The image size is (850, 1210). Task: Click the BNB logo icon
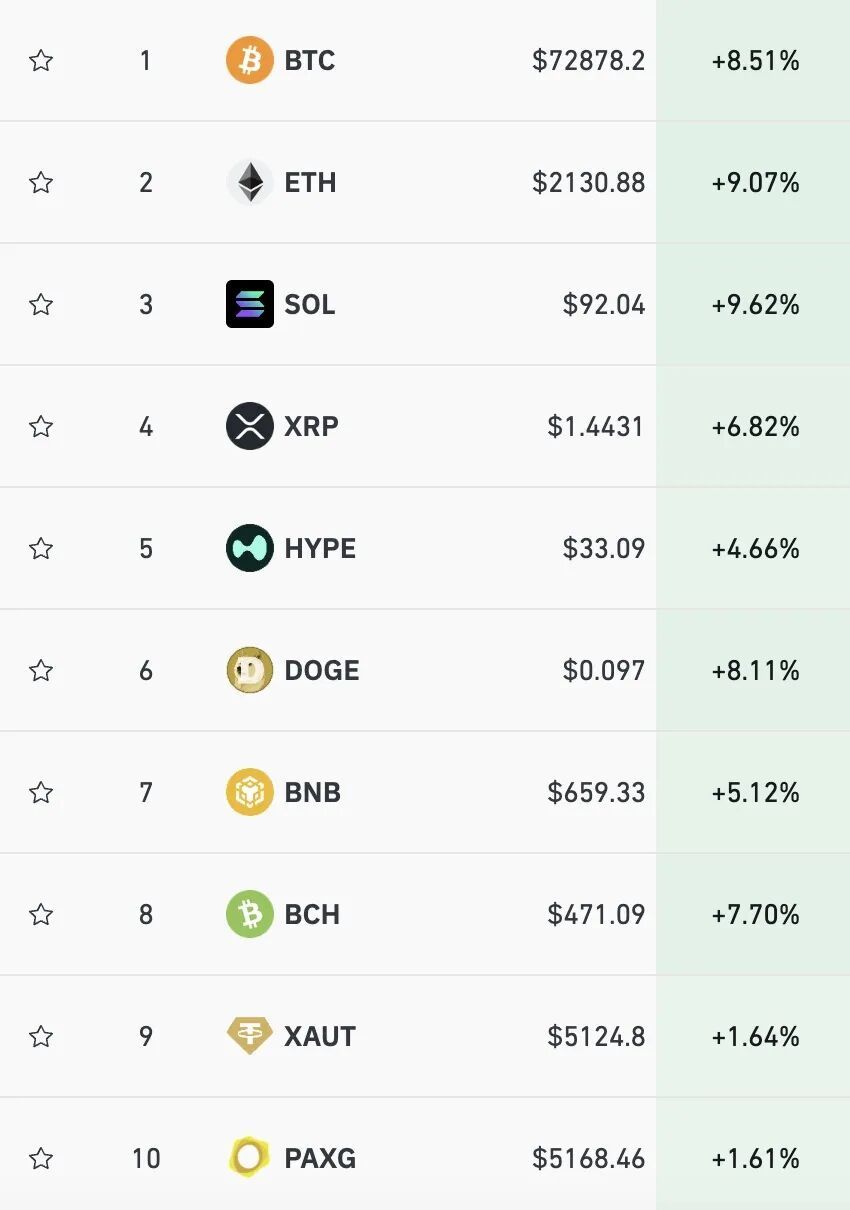coord(250,792)
